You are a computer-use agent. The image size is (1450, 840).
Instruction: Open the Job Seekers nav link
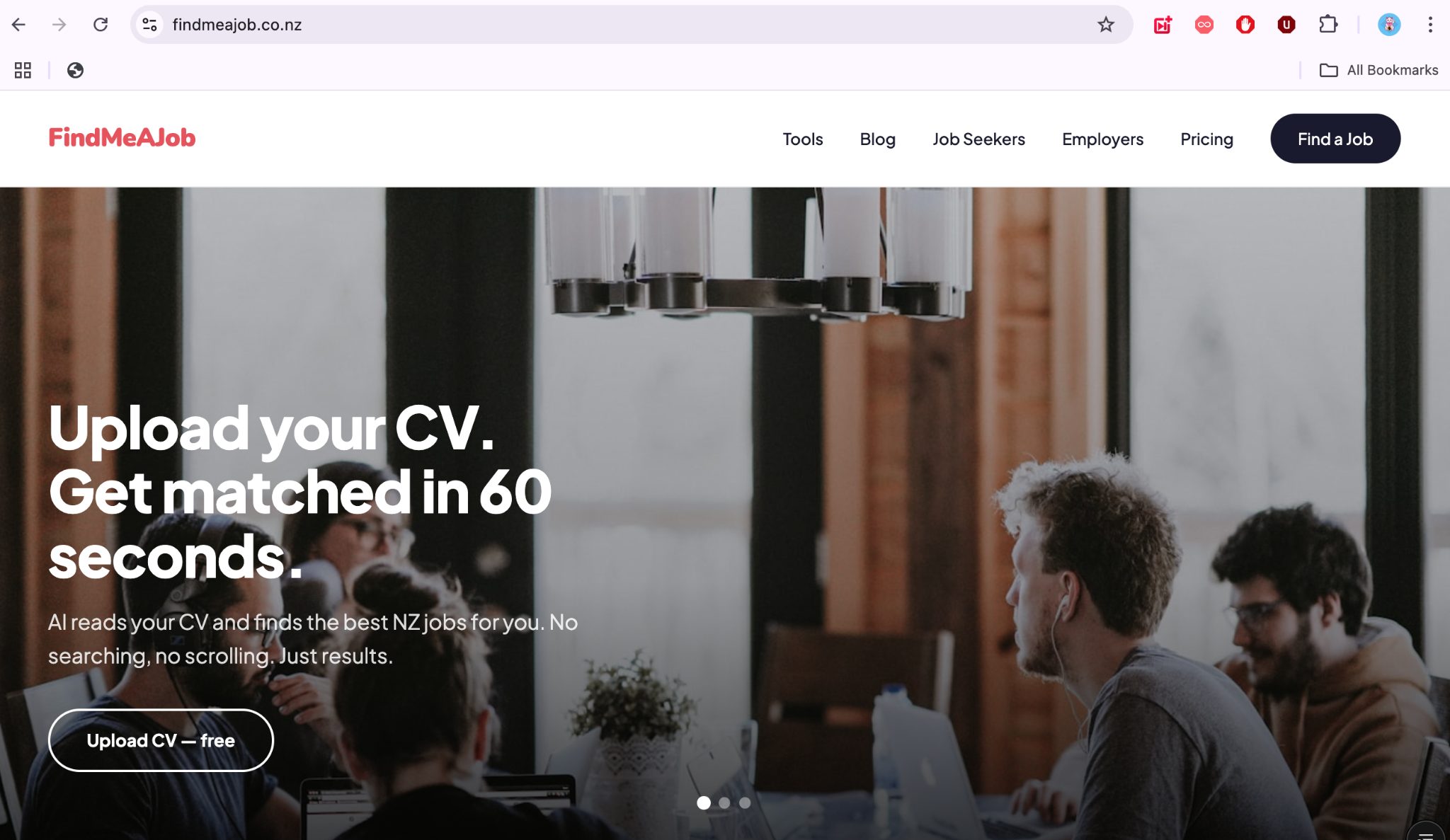pos(978,139)
